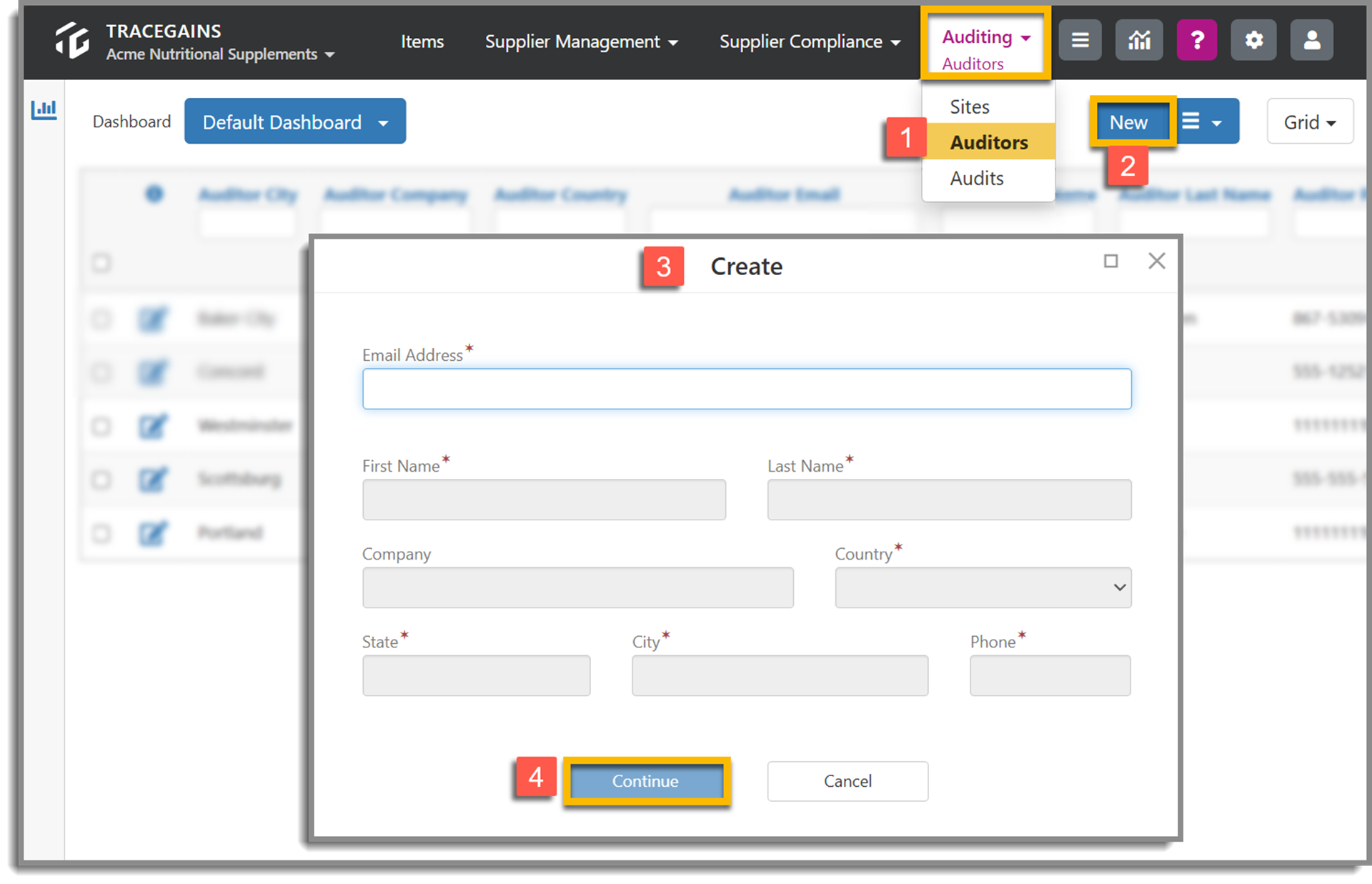Click the edit icon in Scottsburg row

(152, 479)
